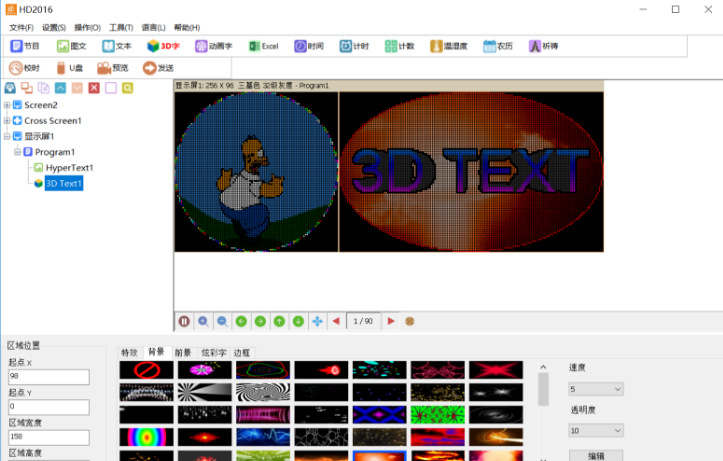Open the 透明度 transparency dropdown
The height and width of the screenshot is (461, 723).
(x=596, y=431)
